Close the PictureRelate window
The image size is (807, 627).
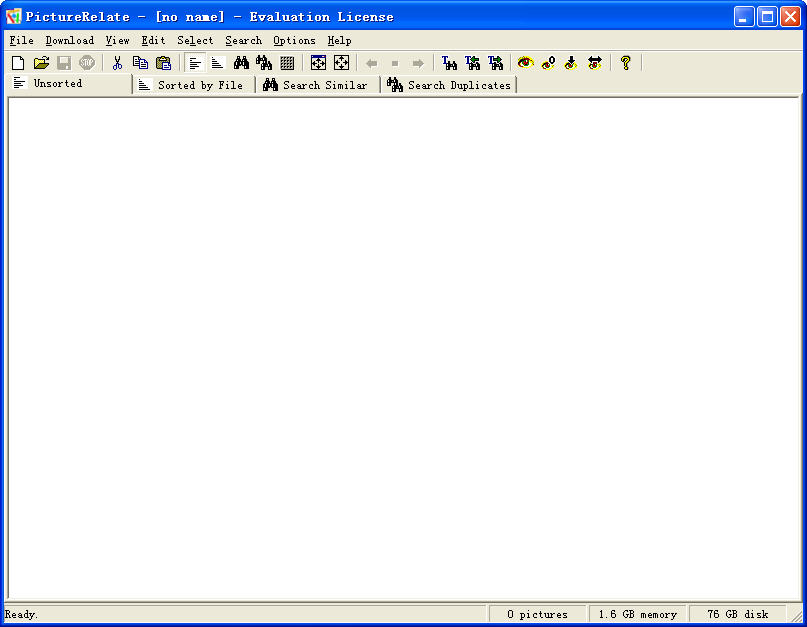[x=790, y=17]
